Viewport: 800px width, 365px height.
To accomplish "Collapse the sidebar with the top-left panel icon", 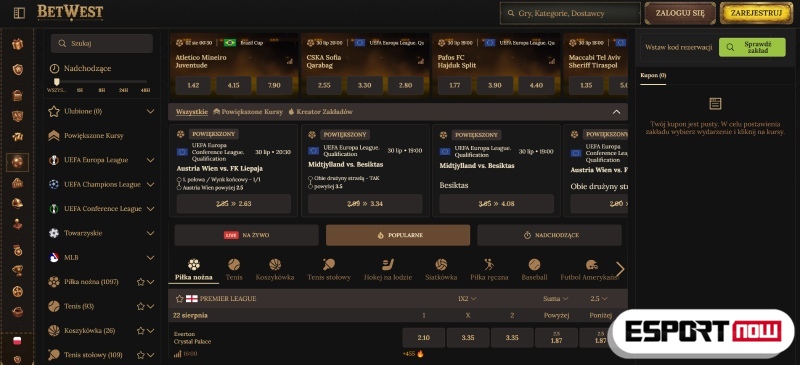I will tap(19, 13).
